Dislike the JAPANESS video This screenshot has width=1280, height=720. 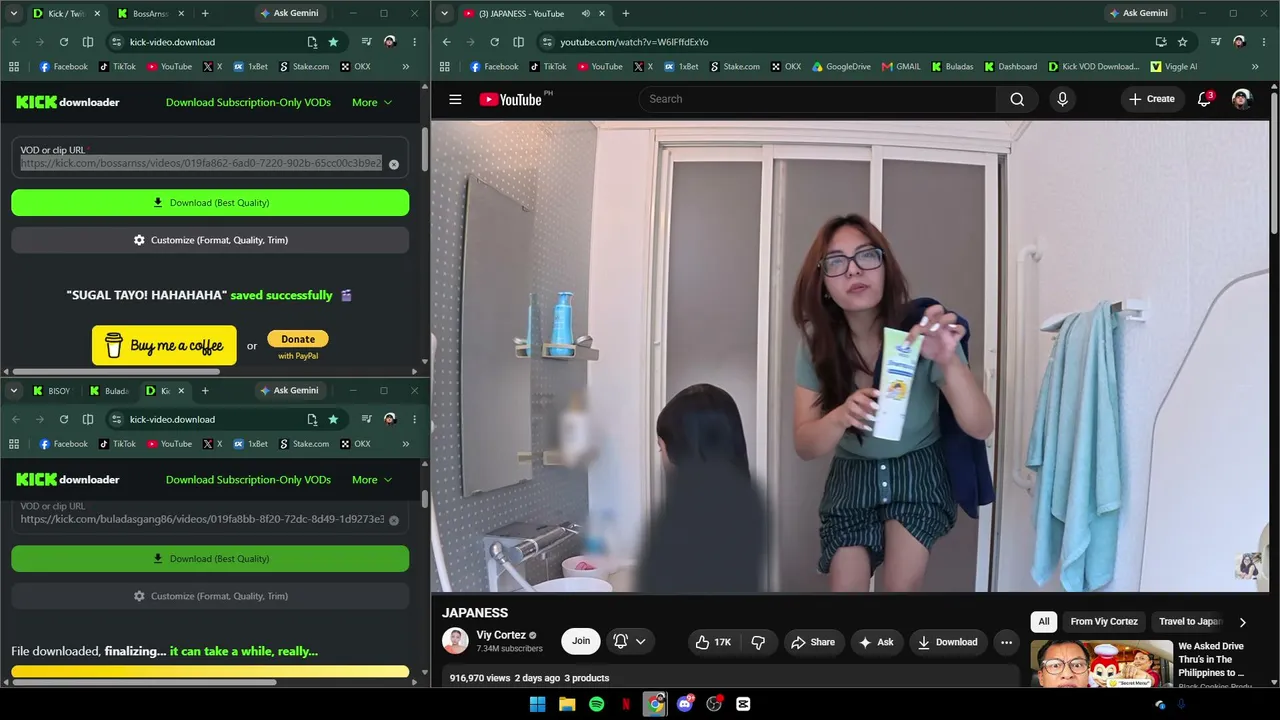pos(758,642)
